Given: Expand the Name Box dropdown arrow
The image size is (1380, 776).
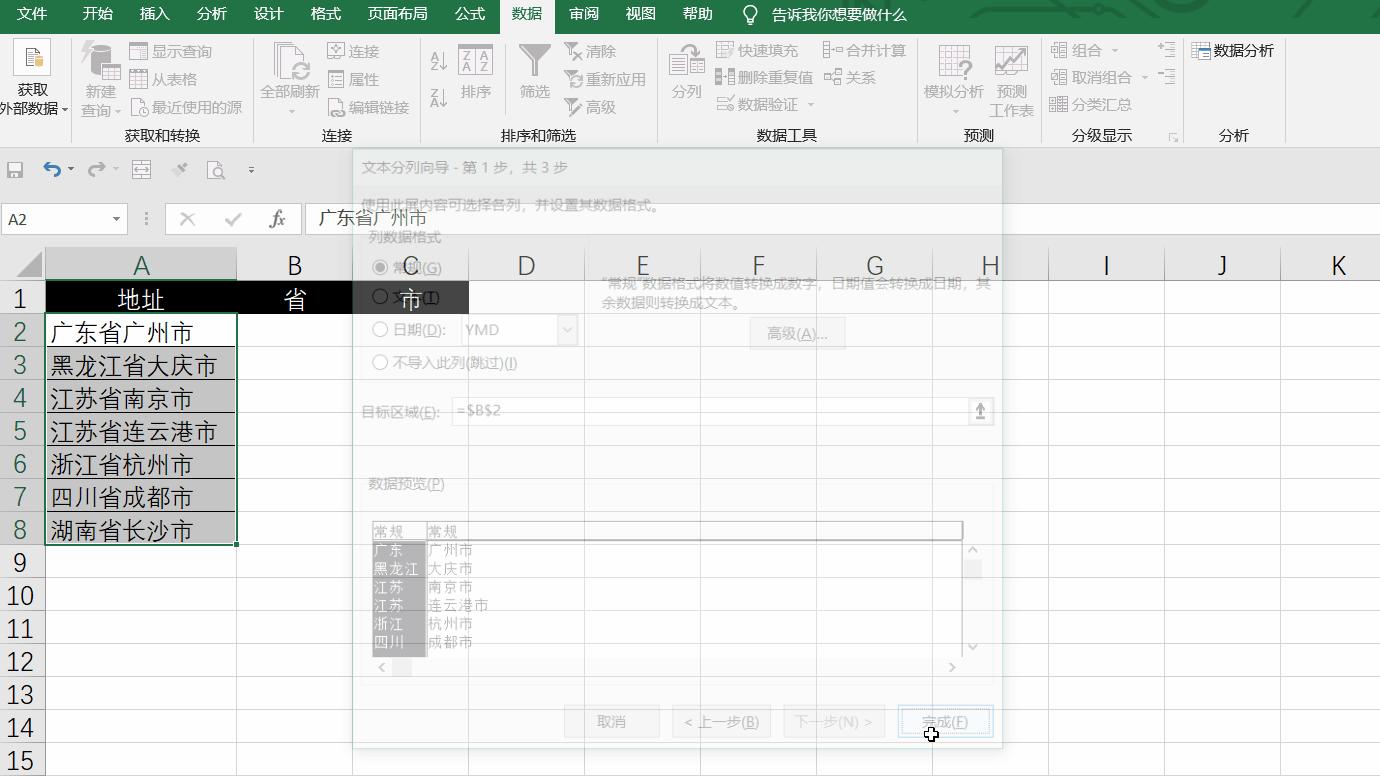Looking at the screenshot, I should coord(117,219).
